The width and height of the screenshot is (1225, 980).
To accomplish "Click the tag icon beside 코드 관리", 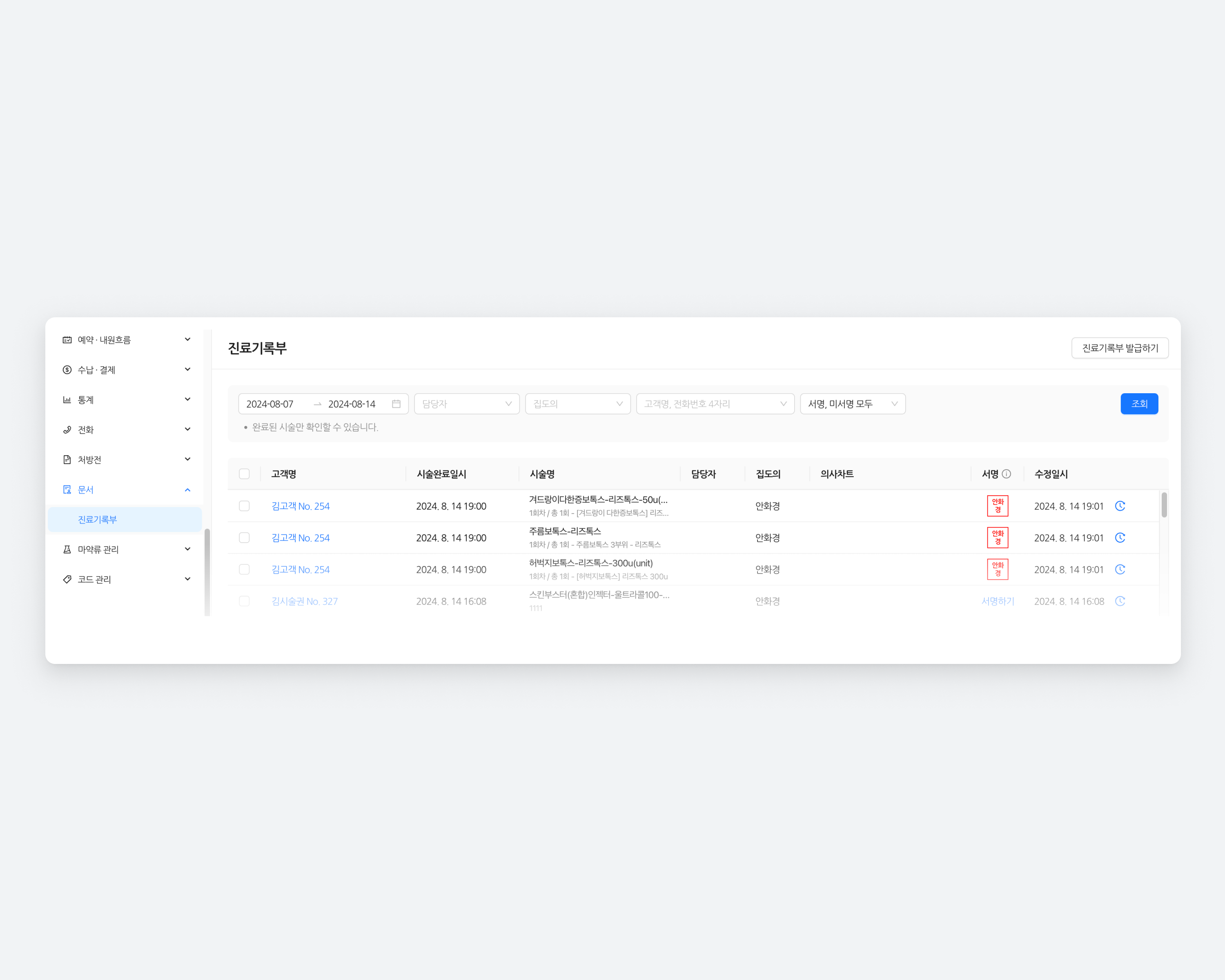I will point(67,579).
